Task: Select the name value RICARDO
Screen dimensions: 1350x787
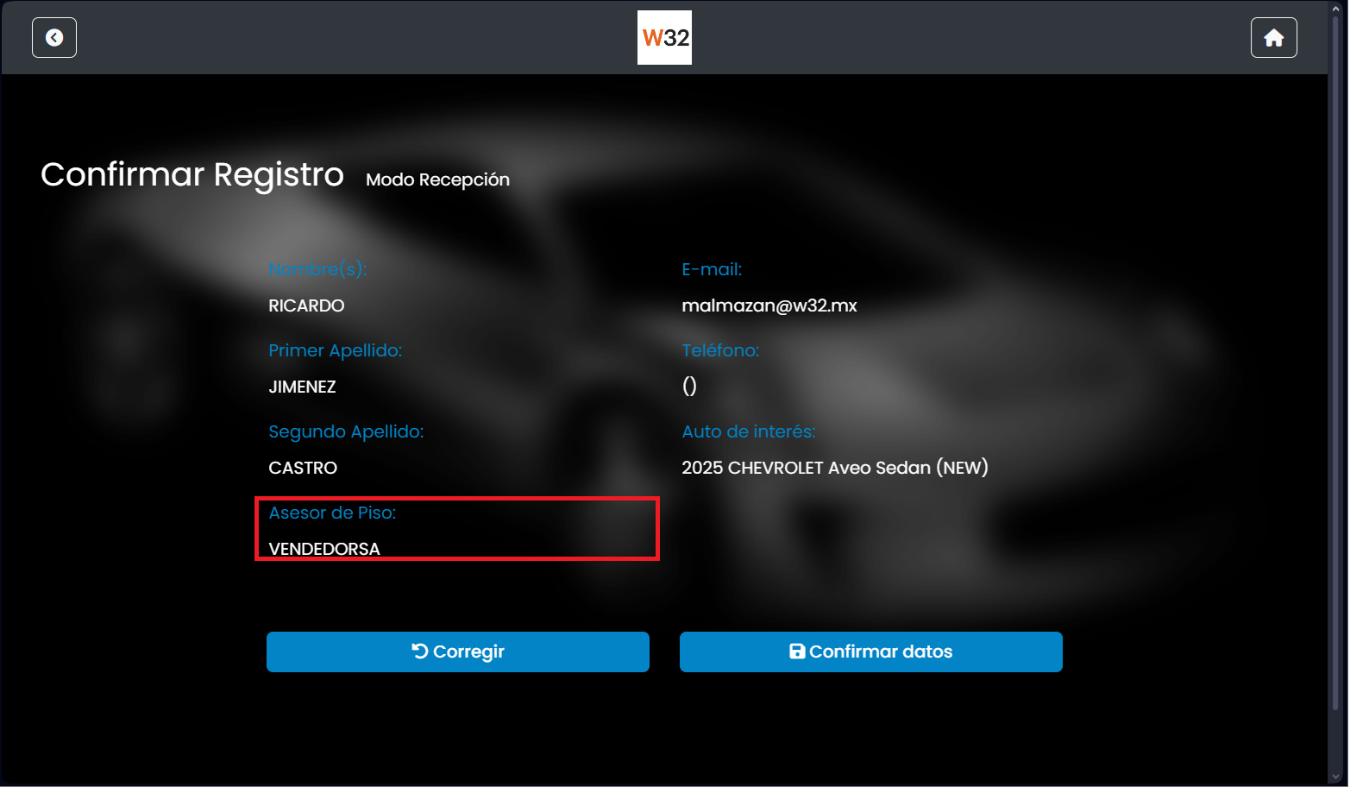Action: tap(307, 306)
